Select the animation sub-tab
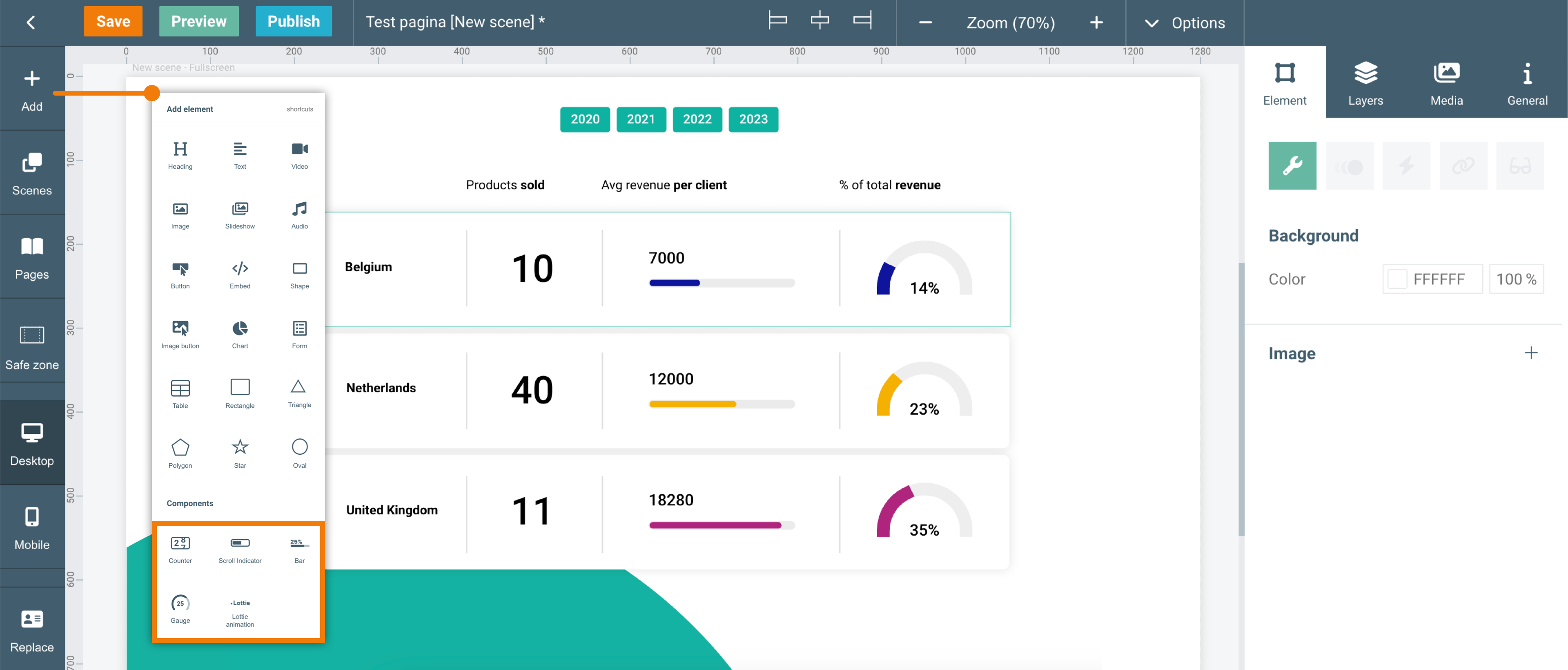Image resolution: width=1568 pixels, height=670 pixels. (1350, 166)
